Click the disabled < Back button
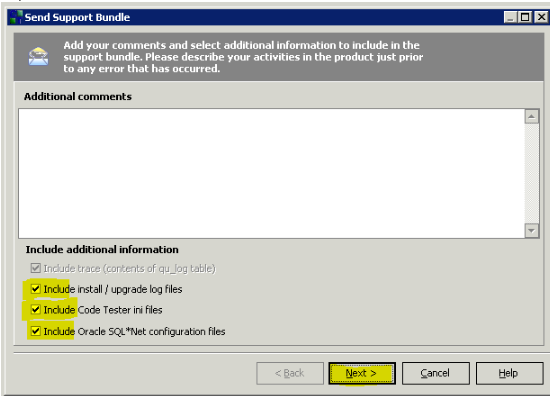Screen dimensions: 550x396 tap(290, 373)
